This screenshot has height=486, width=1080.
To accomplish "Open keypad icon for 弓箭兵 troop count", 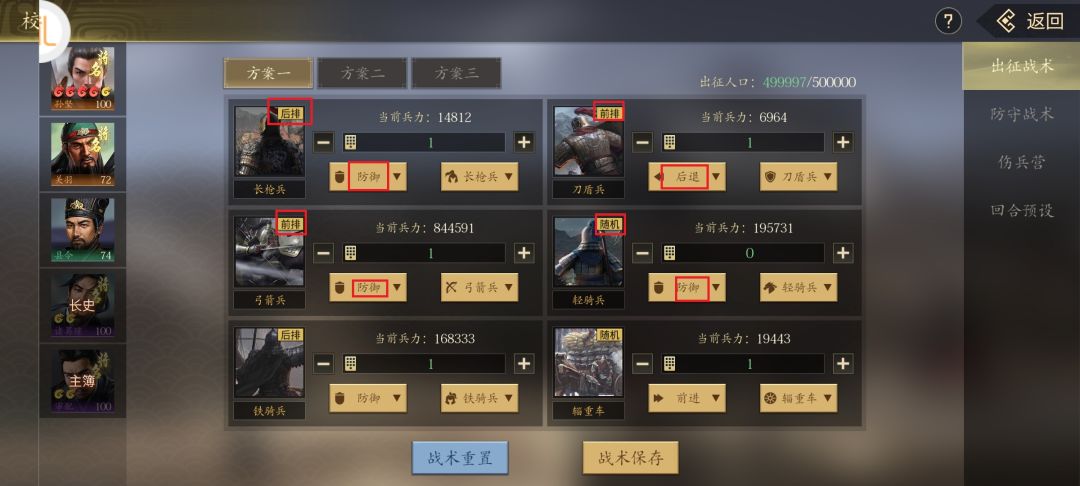I will coord(350,253).
